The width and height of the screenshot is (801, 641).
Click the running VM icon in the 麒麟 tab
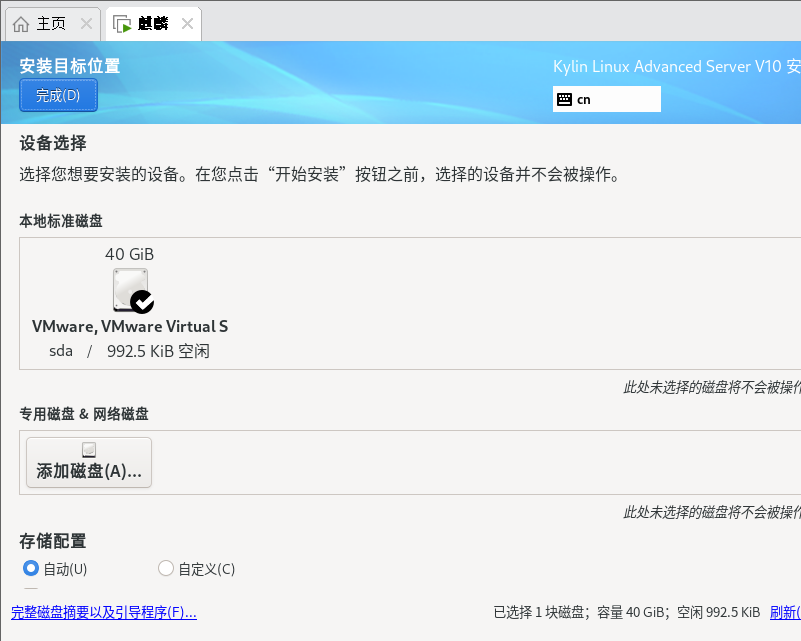click(123, 24)
